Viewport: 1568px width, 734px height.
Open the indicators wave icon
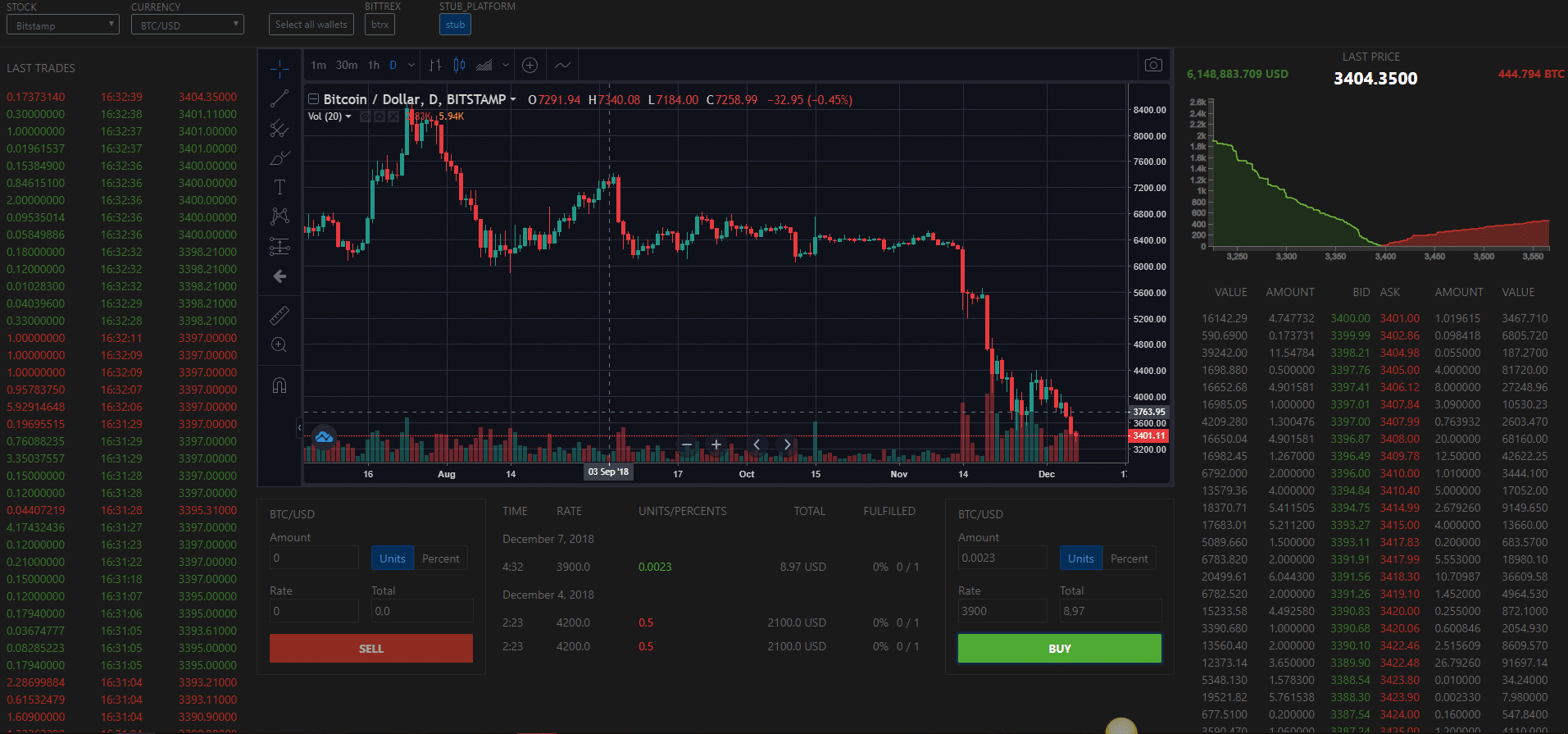tap(562, 65)
